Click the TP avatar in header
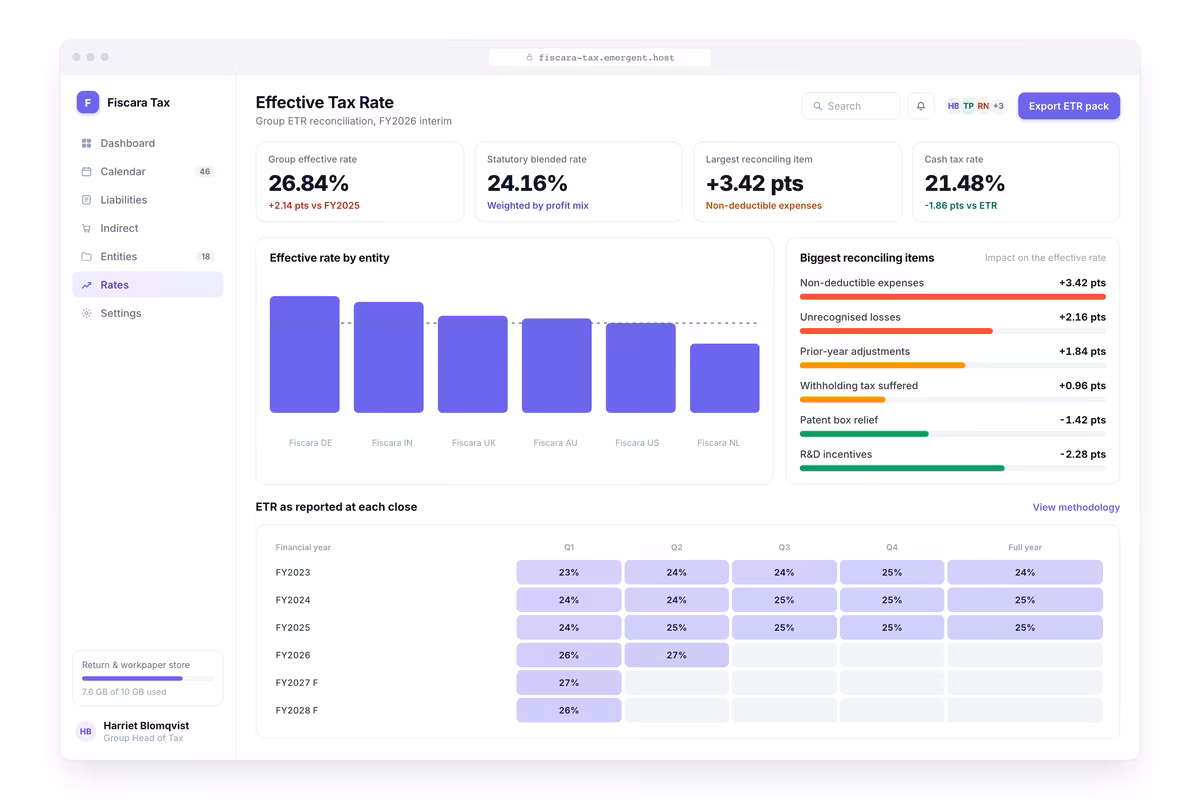 968,106
